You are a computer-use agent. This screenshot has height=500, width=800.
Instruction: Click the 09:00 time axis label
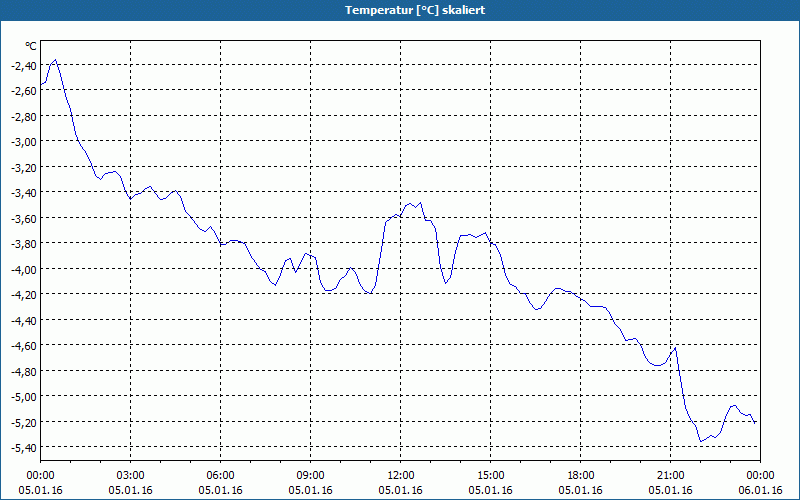[x=310, y=476]
